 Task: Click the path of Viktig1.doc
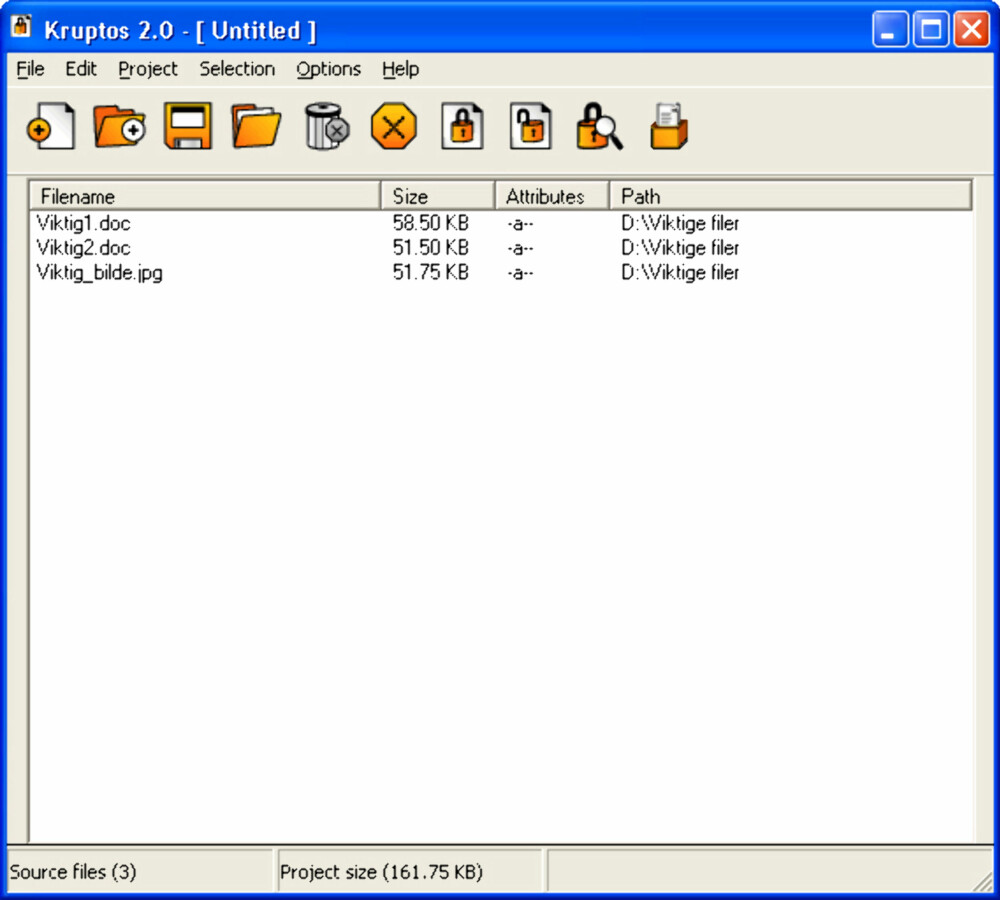[x=680, y=223]
